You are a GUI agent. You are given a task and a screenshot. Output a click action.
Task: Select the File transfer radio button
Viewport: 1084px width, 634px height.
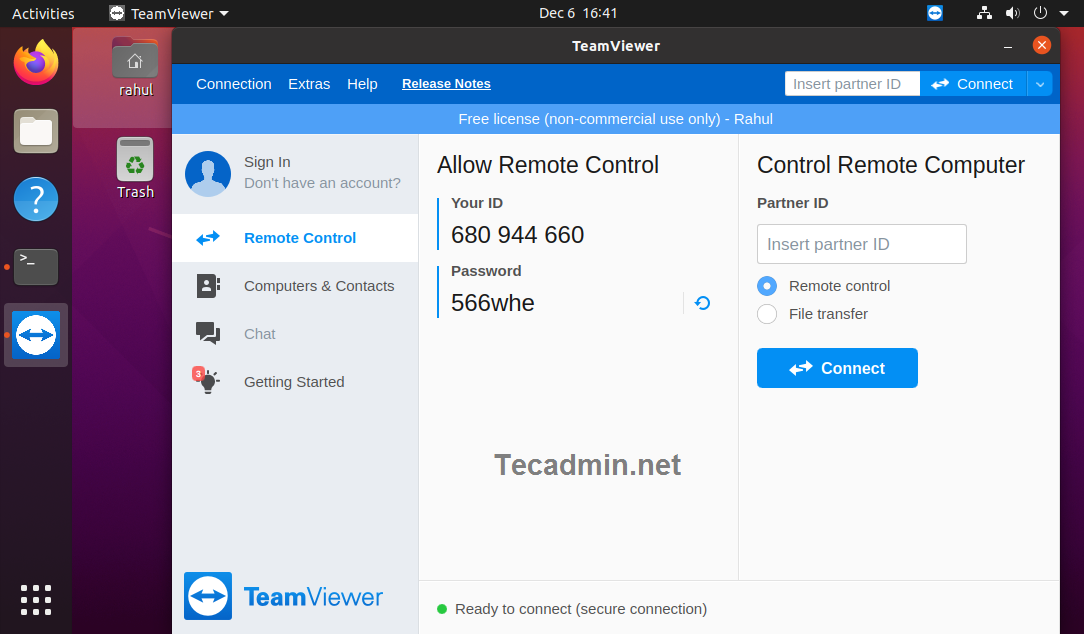pos(767,314)
